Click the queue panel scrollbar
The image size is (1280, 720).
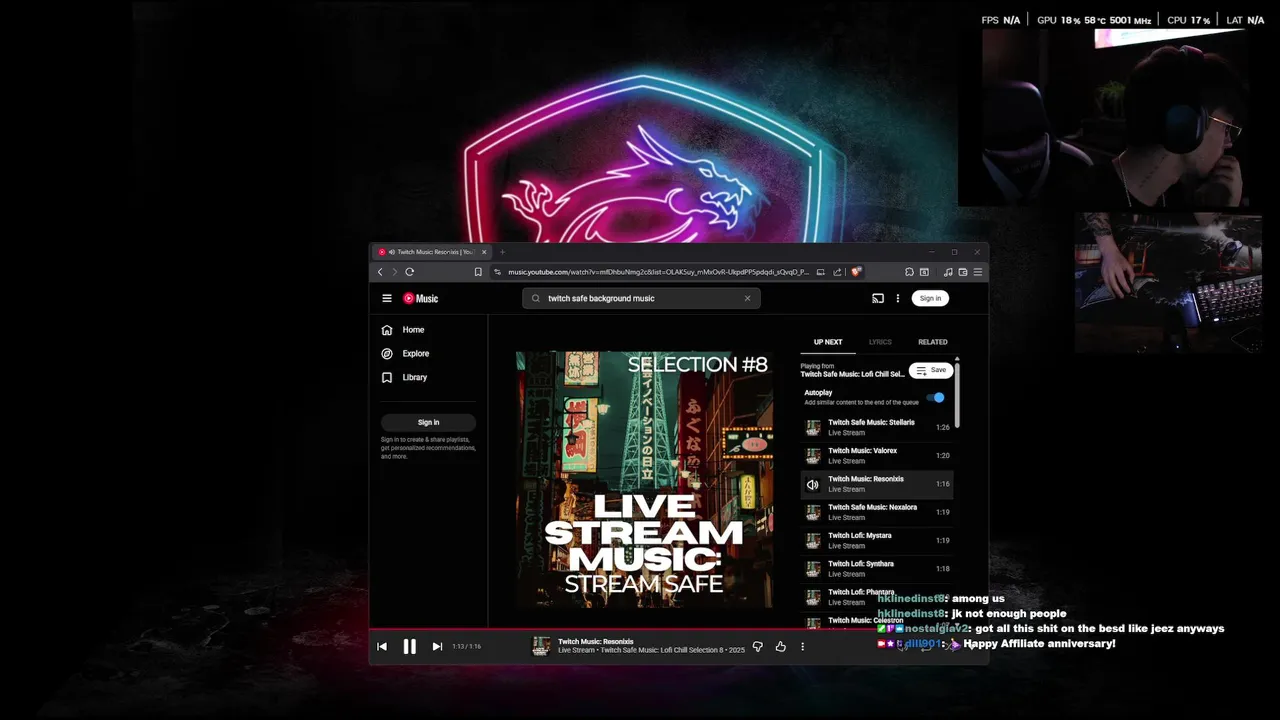tap(957, 393)
